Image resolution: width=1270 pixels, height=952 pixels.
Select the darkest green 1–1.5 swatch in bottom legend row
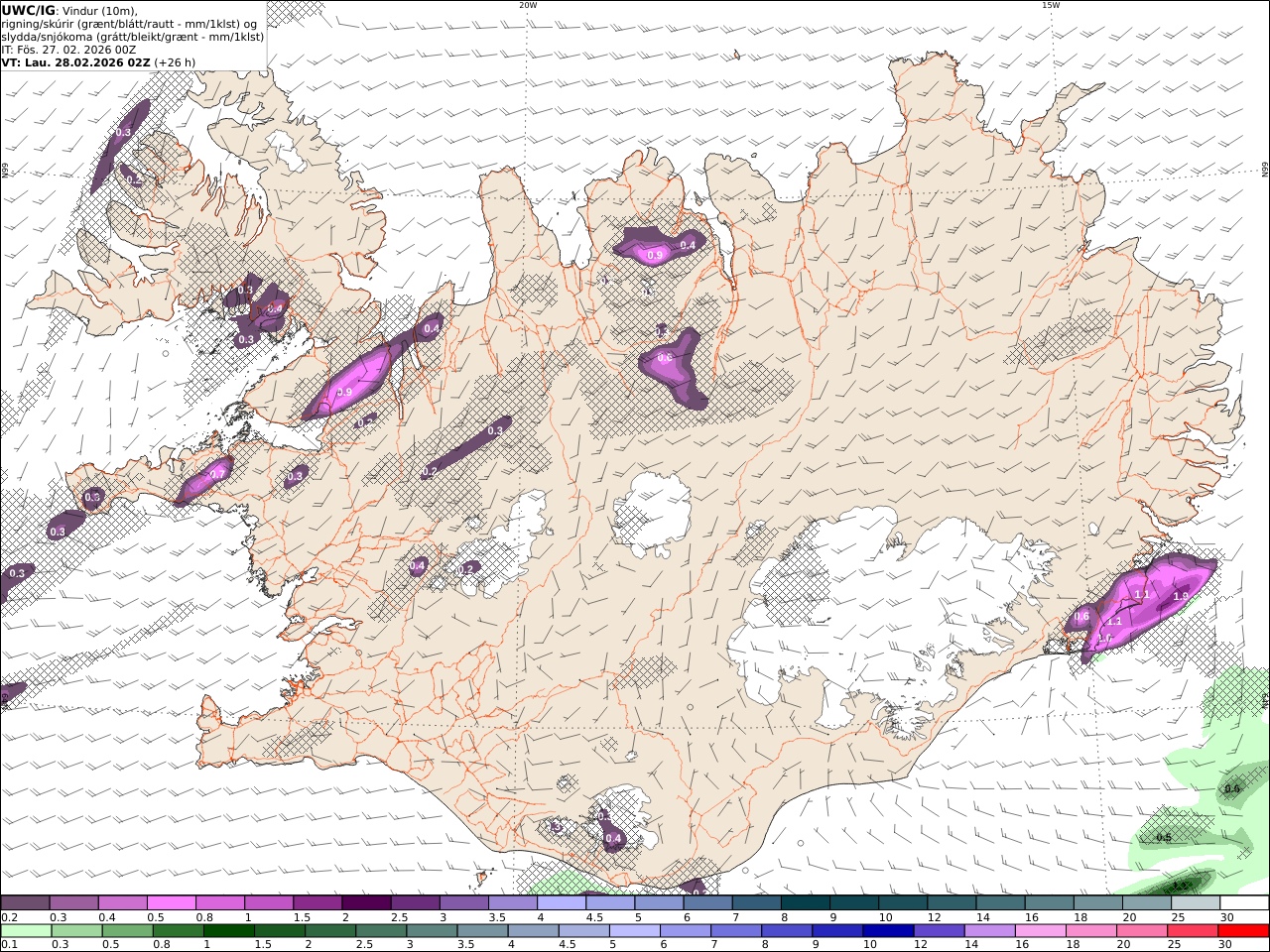pos(228,931)
